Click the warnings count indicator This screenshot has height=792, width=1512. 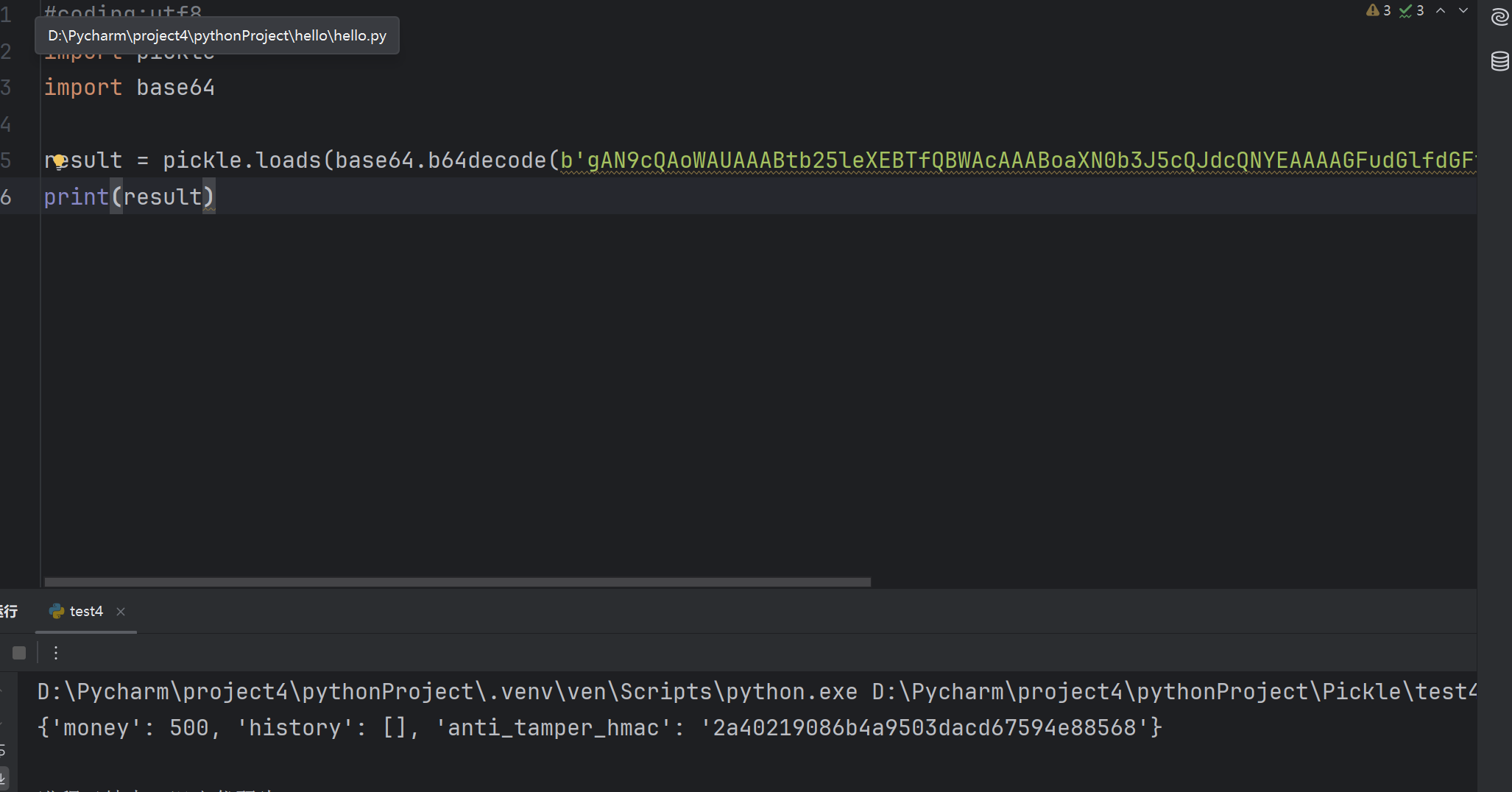pos(1378,10)
